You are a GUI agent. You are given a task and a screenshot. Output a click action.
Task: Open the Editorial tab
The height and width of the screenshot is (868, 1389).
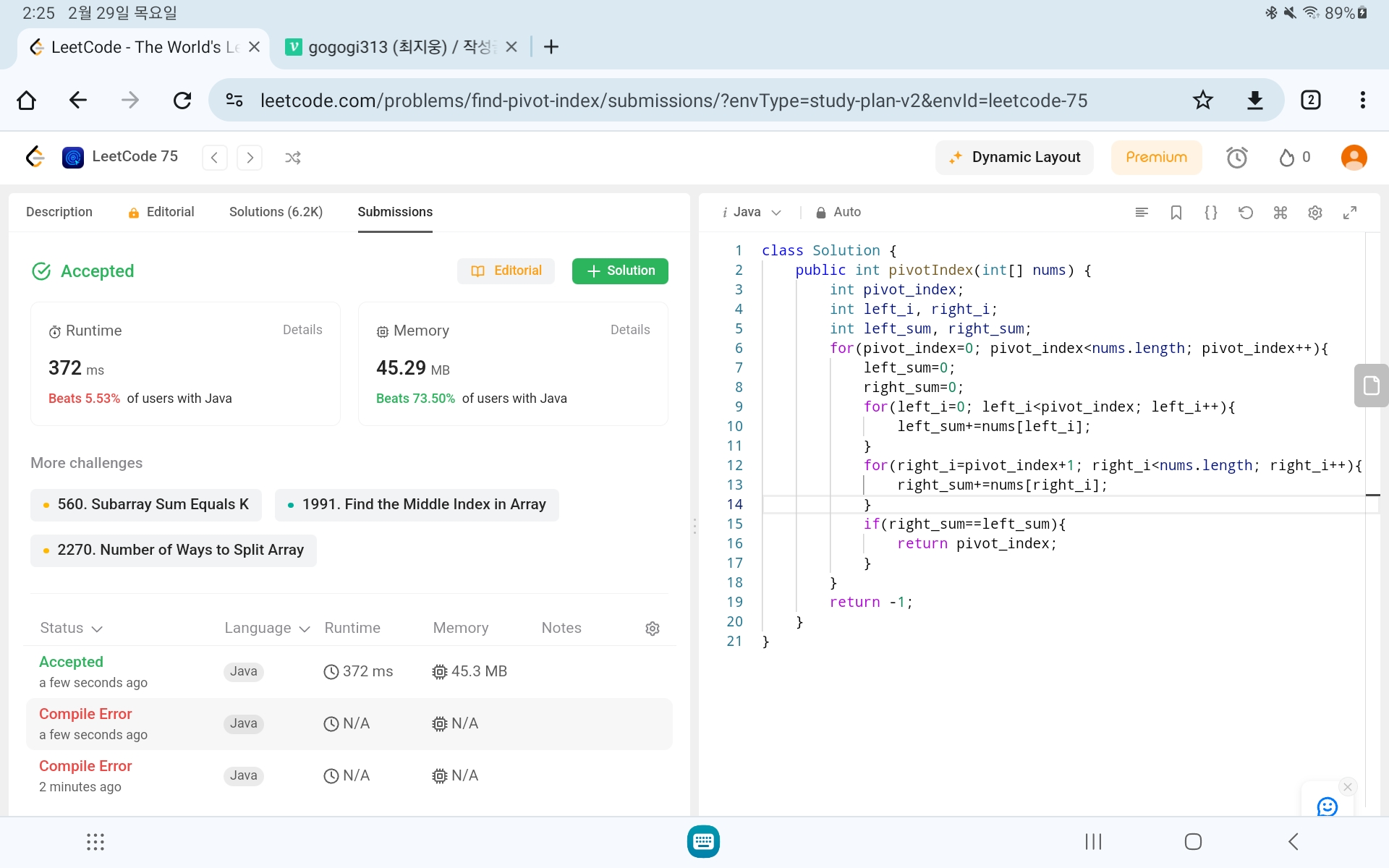161,212
